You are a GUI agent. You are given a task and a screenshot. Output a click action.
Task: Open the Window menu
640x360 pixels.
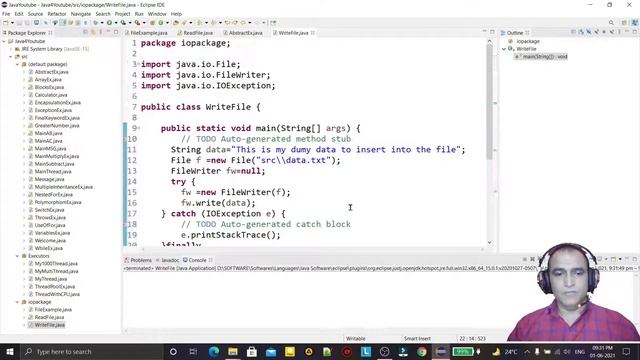pyautogui.click(x=157, y=14)
